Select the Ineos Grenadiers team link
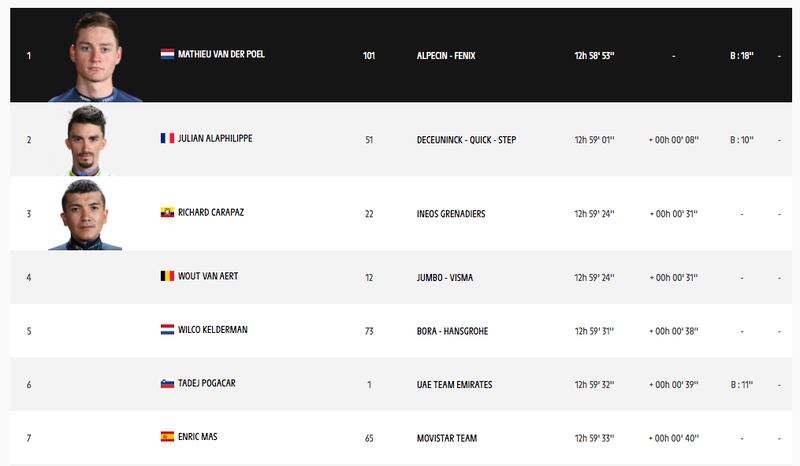The width and height of the screenshot is (800, 466). pyautogui.click(x=451, y=214)
